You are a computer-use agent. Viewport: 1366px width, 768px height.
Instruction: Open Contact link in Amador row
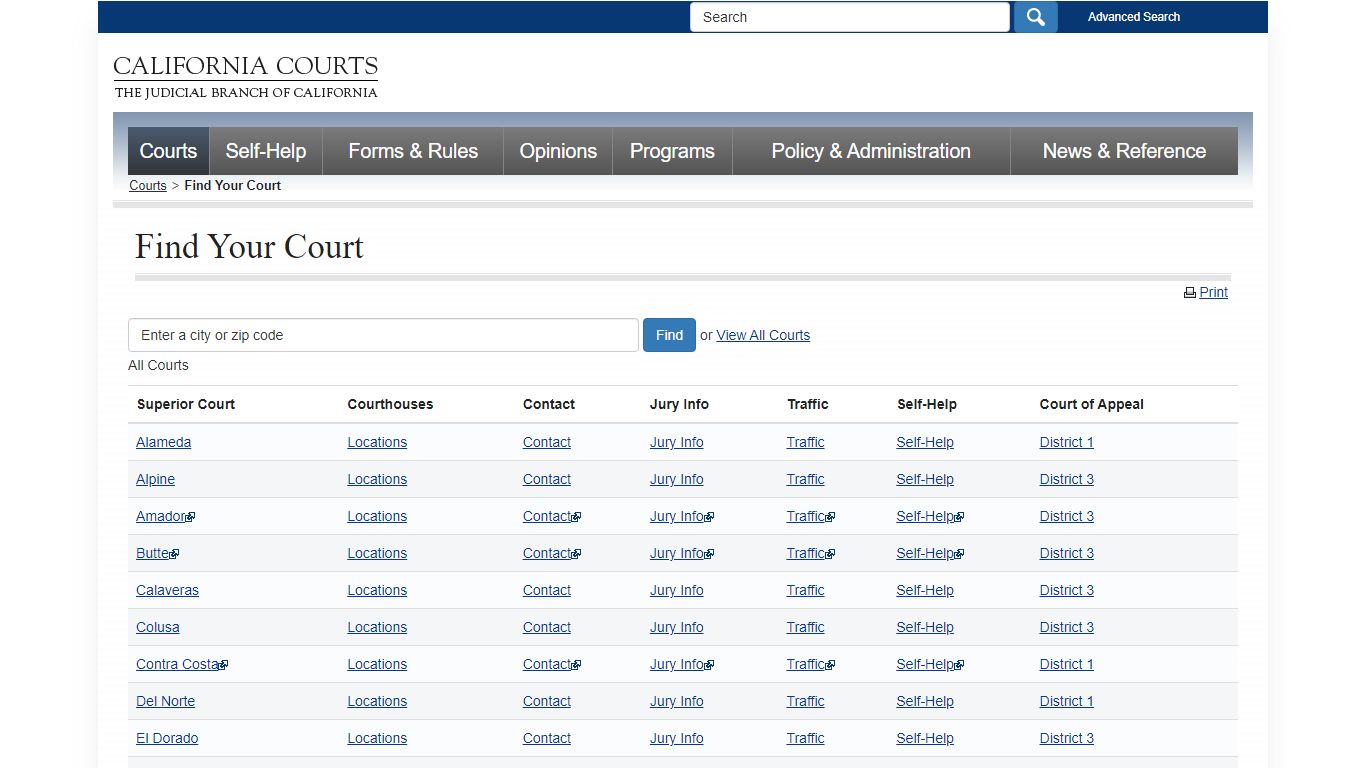[x=552, y=516]
